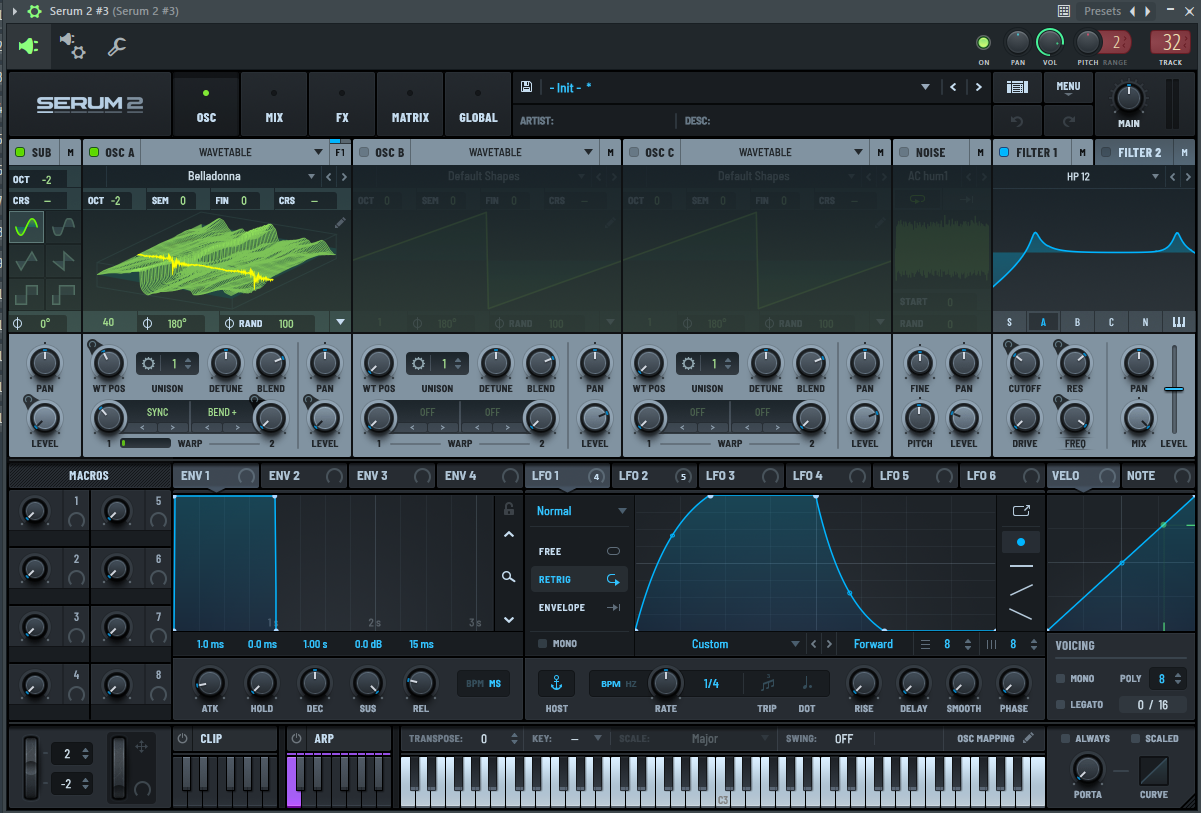
Task: Click the pencil edit icon on OSC A wavetable
Action: click(340, 222)
